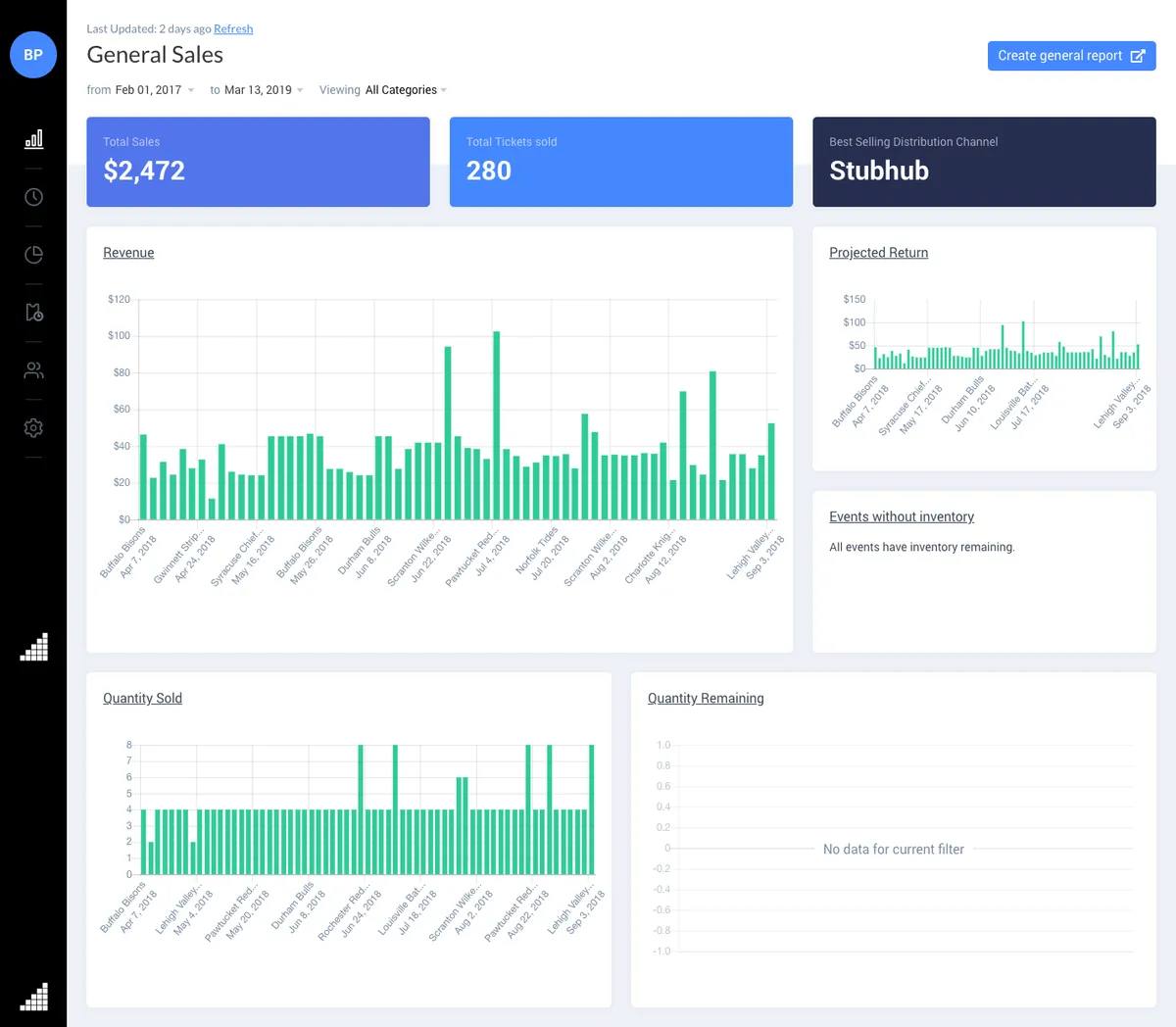Image resolution: width=1176 pixels, height=1027 pixels.
Task: Click the BP profile avatar
Action: click(x=32, y=55)
